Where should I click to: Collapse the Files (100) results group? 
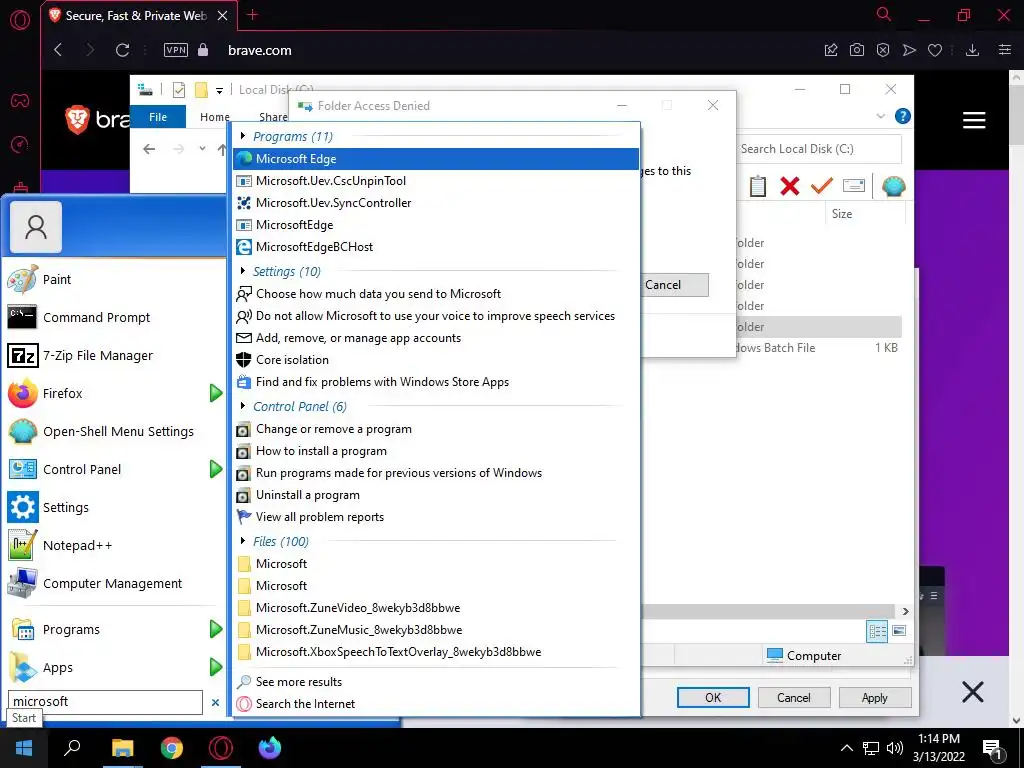(243, 541)
